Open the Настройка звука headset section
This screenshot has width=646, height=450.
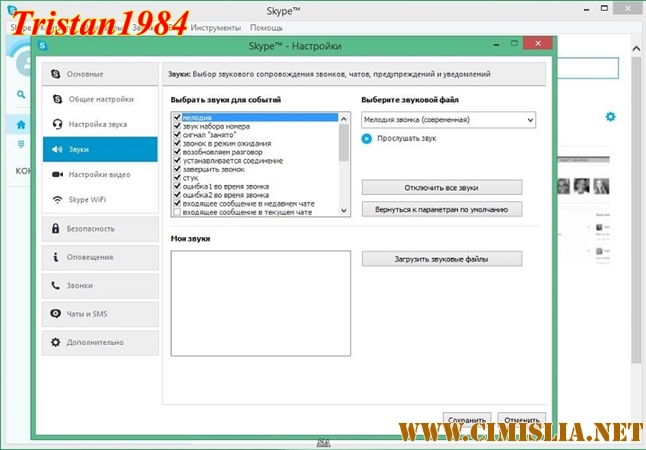pos(100,124)
